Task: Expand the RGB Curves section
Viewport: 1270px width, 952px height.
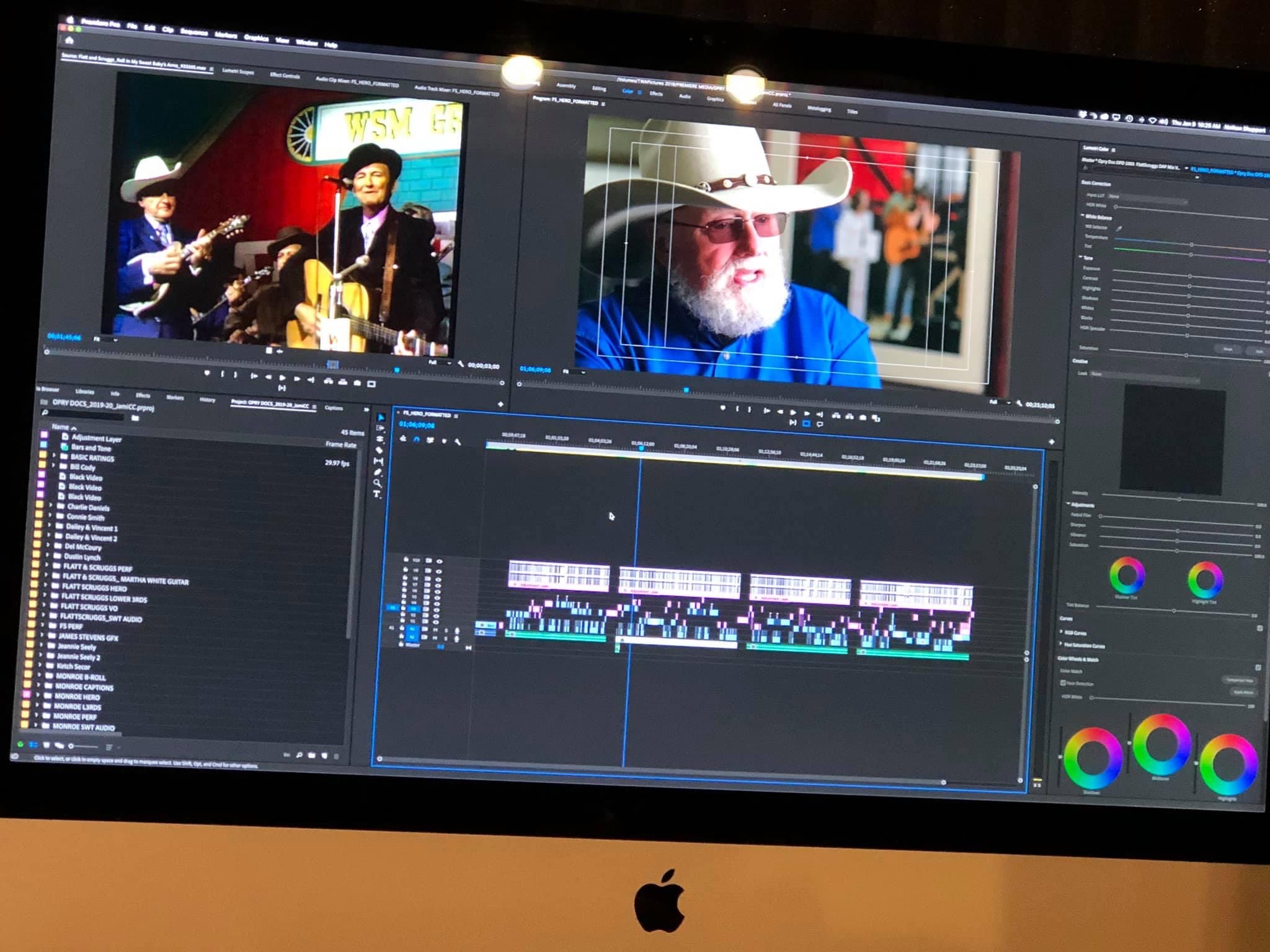Action: pyautogui.click(x=1061, y=632)
